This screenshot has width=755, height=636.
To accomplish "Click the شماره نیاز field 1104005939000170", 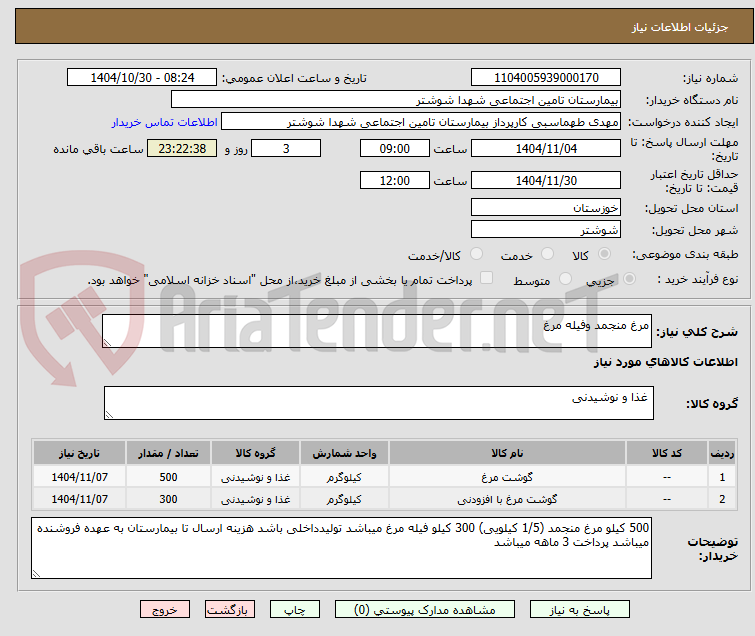I will pyautogui.click(x=546, y=78).
